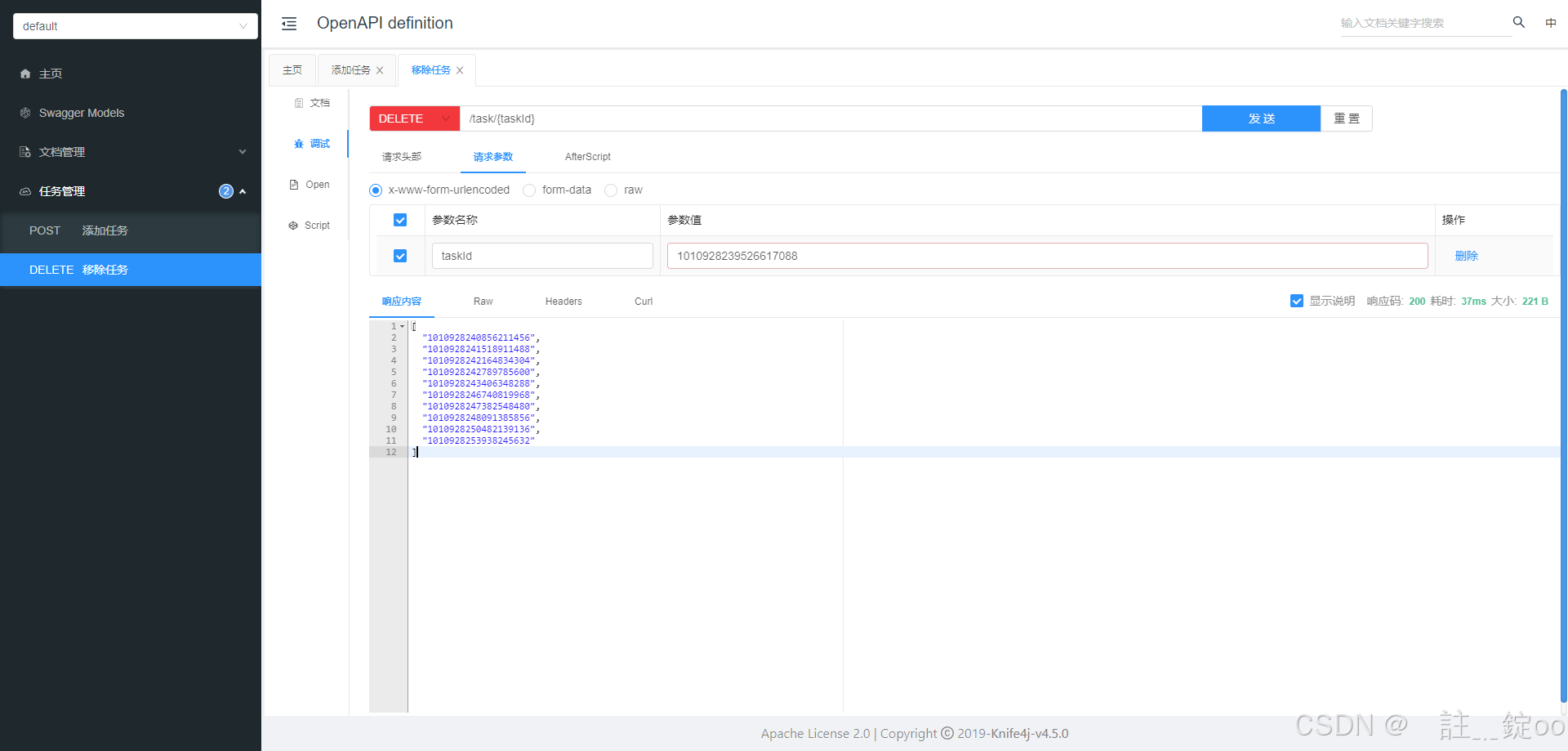
Task: Switch to the 主页 tab
Action: (x=292, y=70)
